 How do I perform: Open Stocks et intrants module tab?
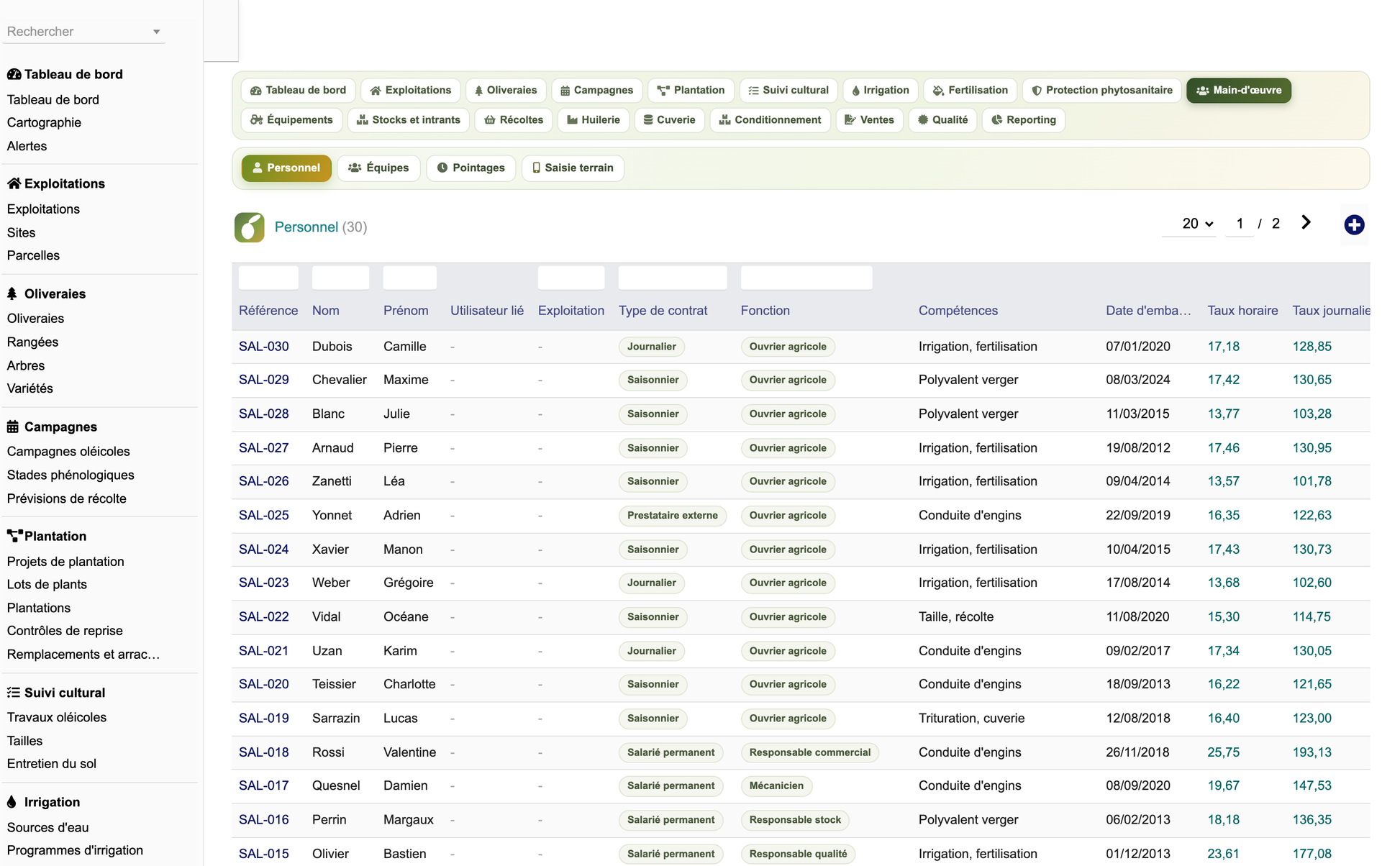click(x=409, y=120)
